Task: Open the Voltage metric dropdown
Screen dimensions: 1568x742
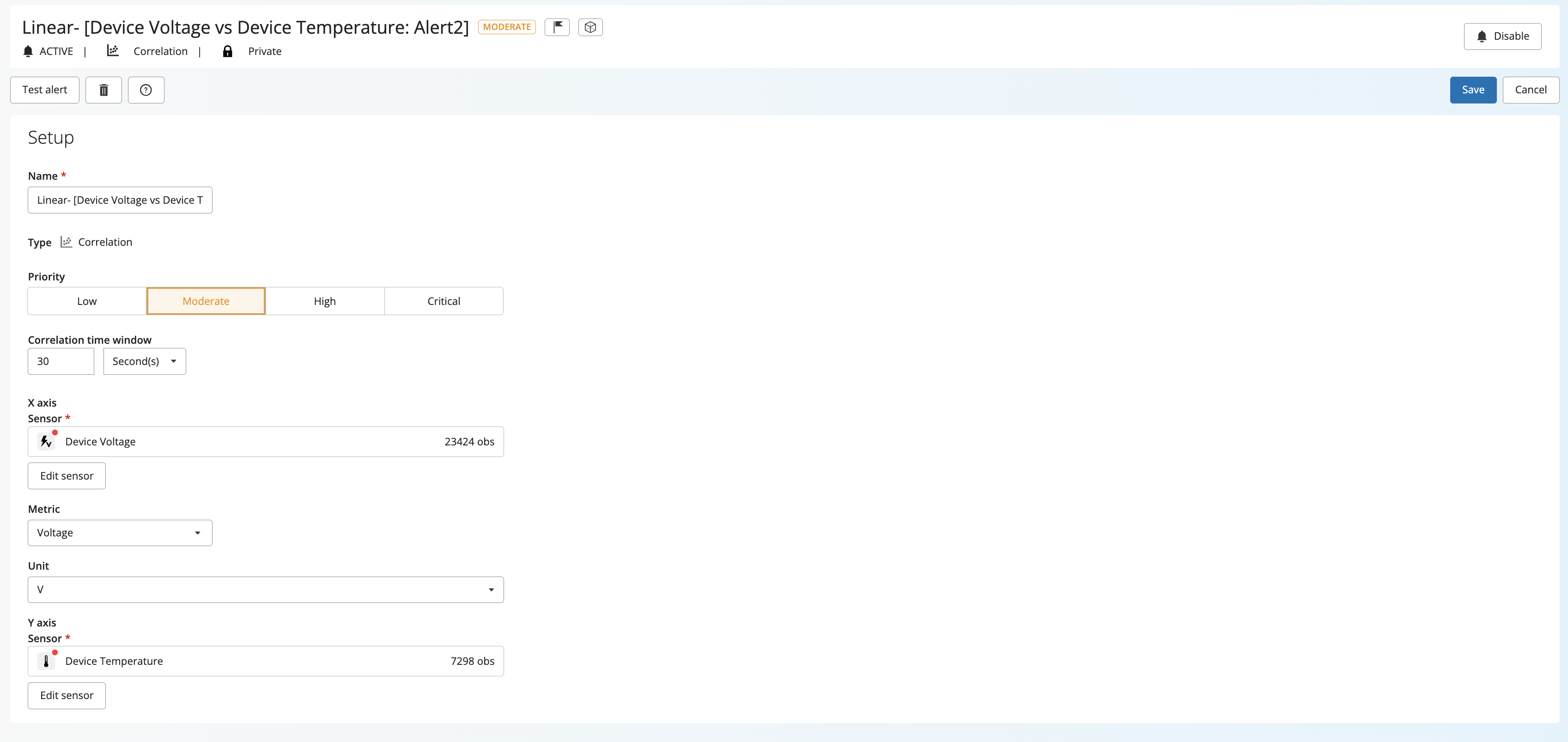Action: [119, 533]
